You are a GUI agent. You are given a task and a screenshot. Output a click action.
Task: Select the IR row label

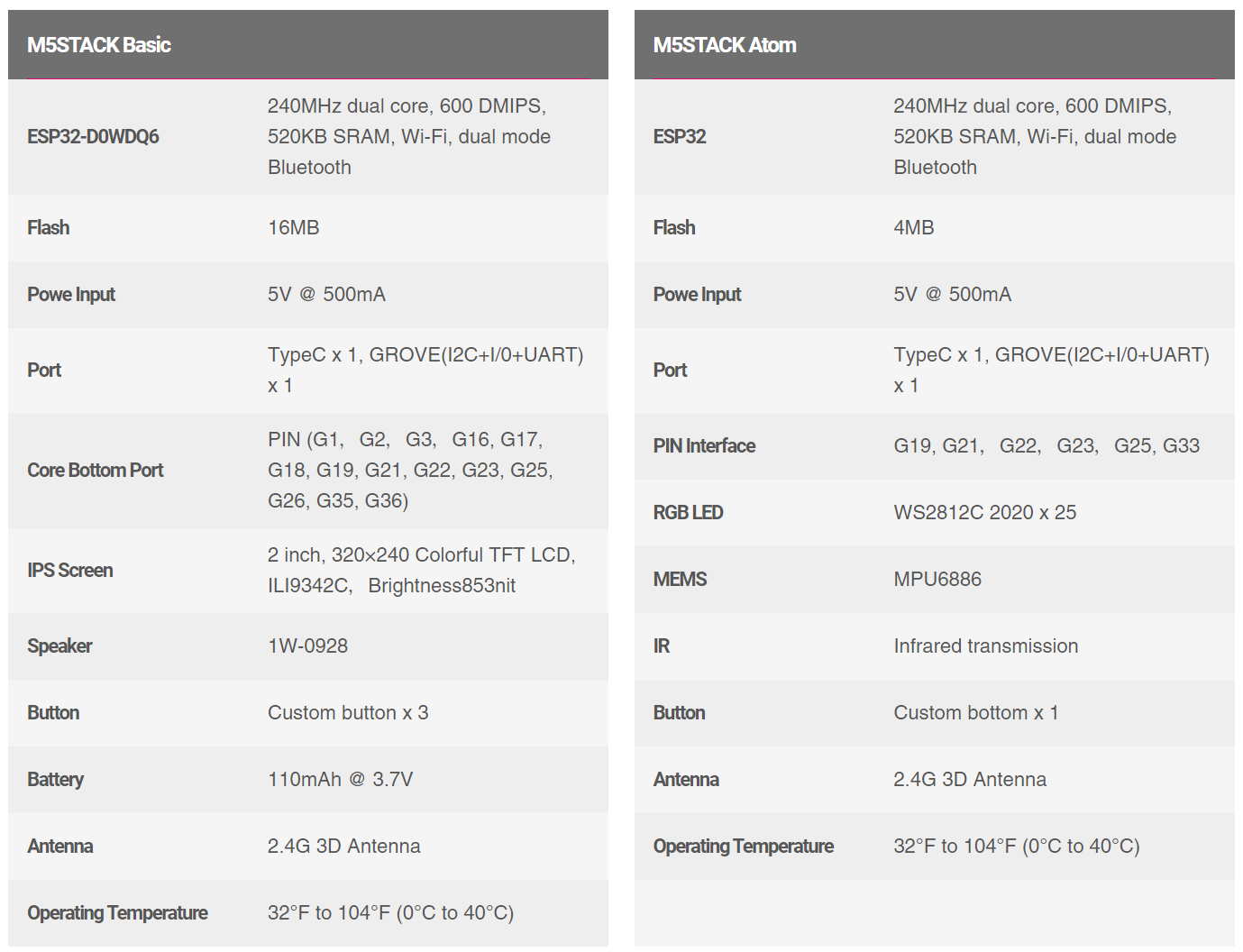(x=662, y=646)
